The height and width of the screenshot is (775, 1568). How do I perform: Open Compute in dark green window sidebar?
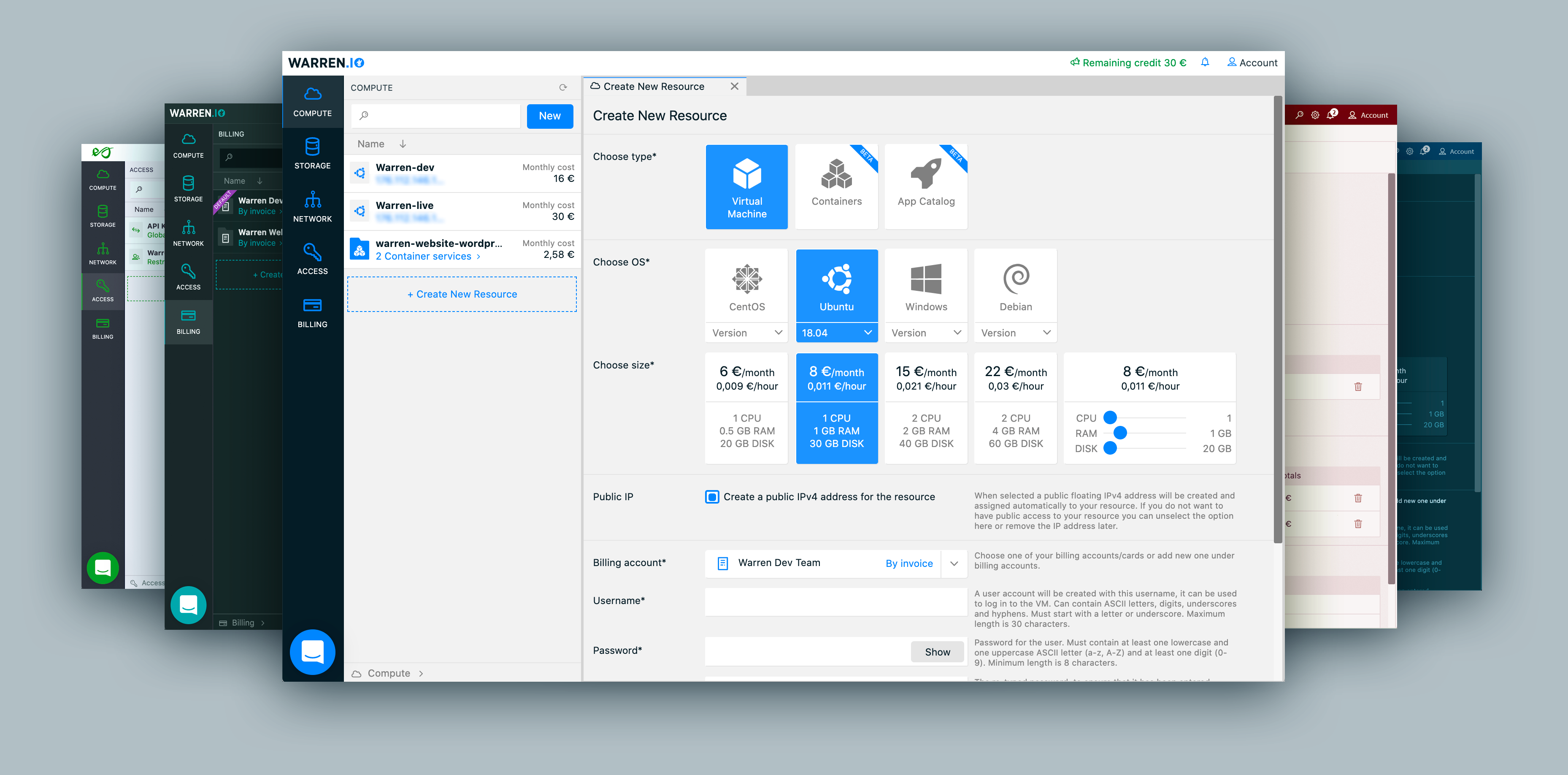tap(188, 146)
